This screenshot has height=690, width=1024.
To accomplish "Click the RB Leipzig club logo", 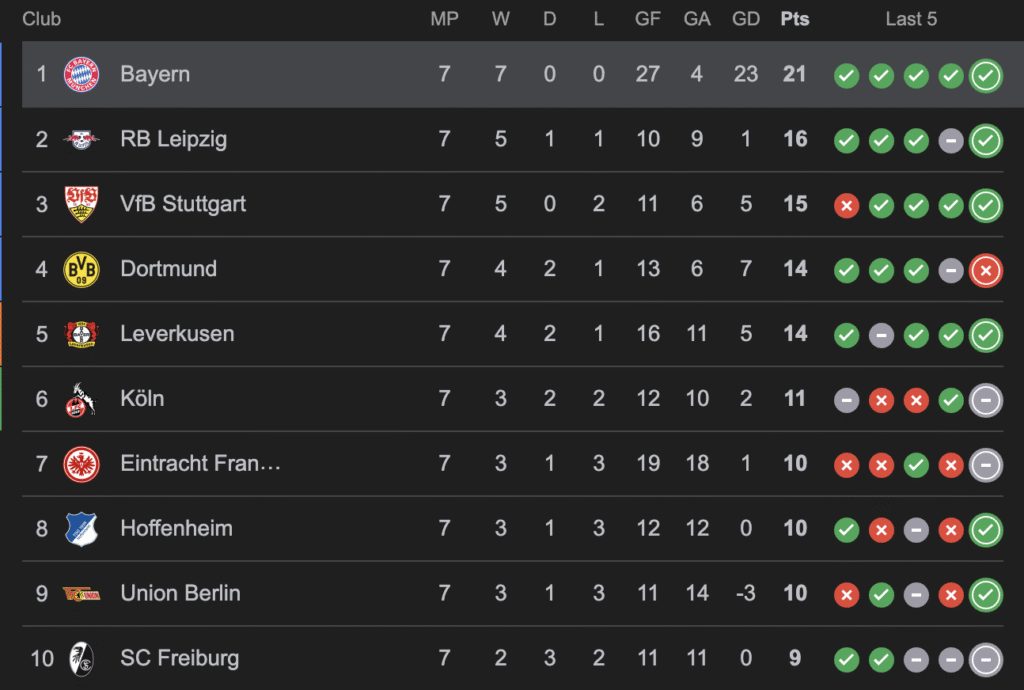I will pyautogui.click(x=81, y=139).
